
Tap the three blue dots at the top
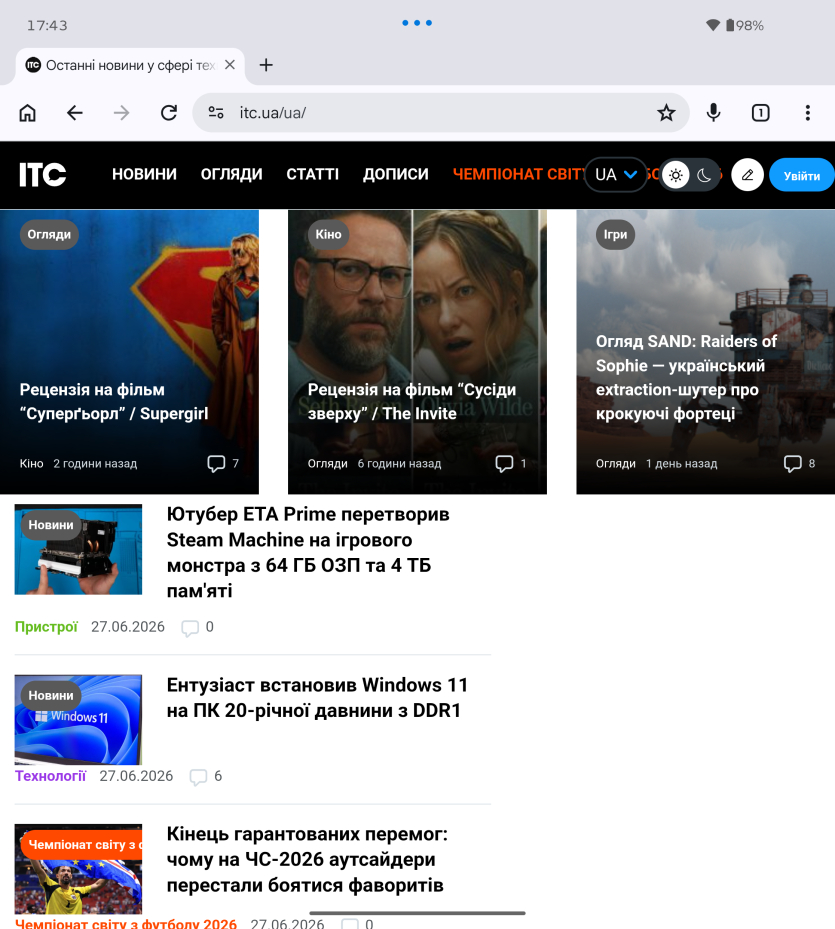[417, 23]
